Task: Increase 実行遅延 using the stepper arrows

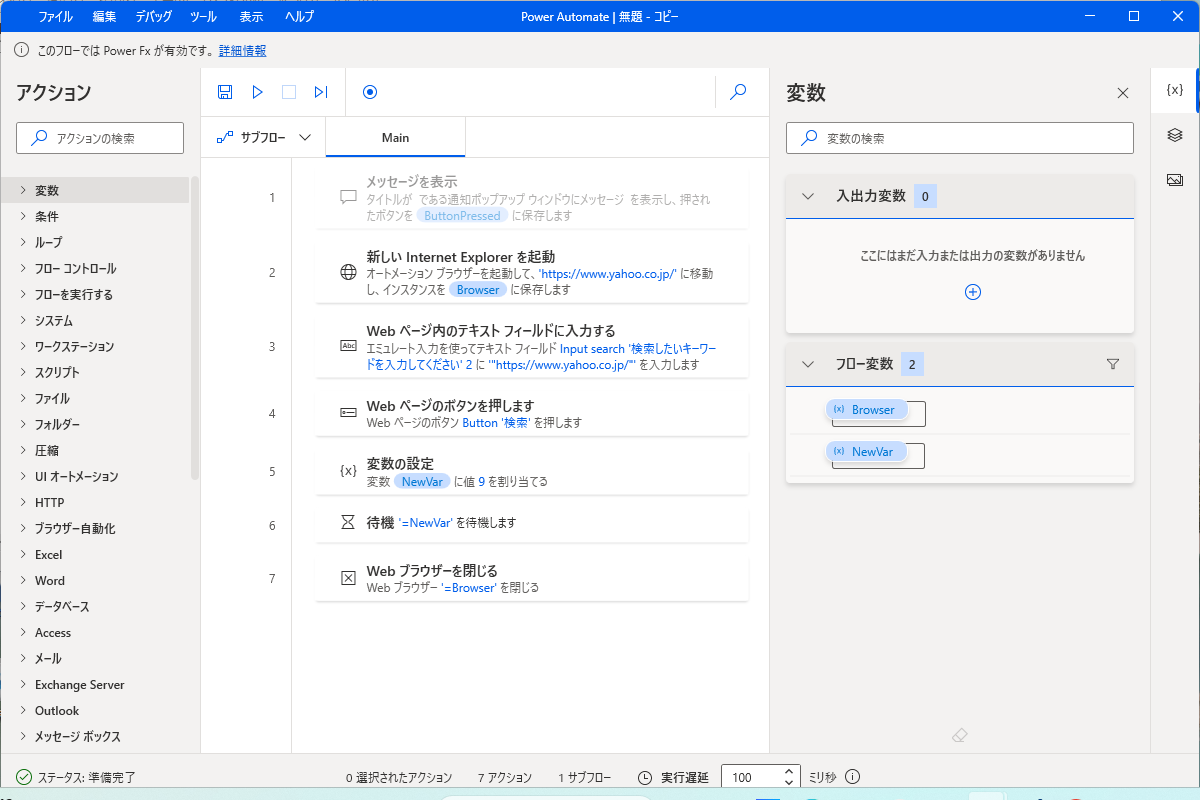Action: (x=789, y=770)
